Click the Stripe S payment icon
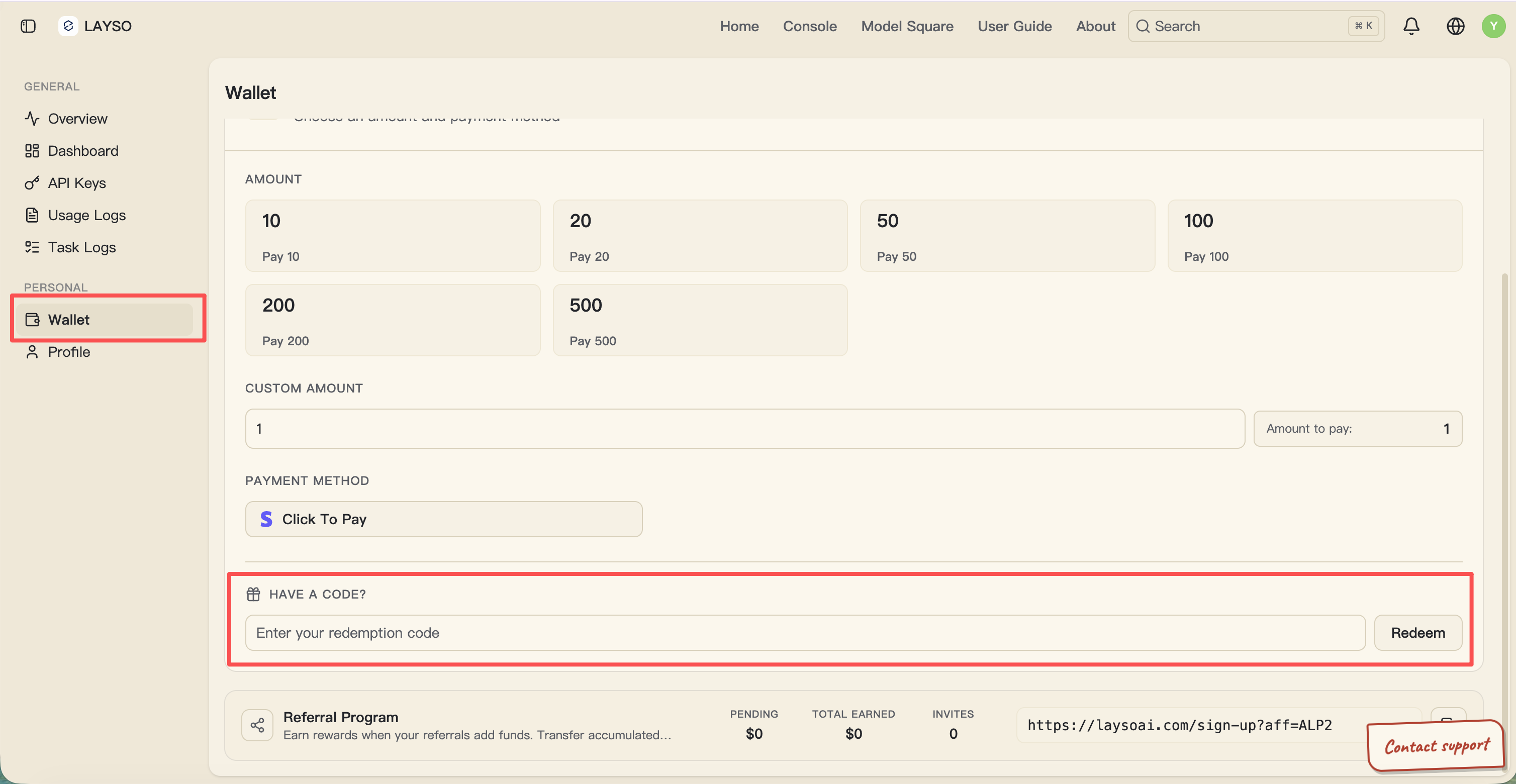The height and width of the screenshot is (784, 1516). [266, 519]
